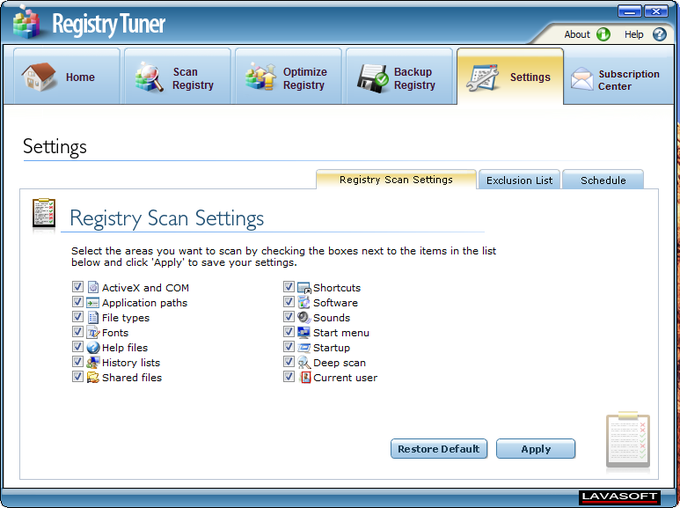Image resolution: width=680 pixels, height=508 pixels.
Task: Click the Startup icon
Action: pos(304,347)
